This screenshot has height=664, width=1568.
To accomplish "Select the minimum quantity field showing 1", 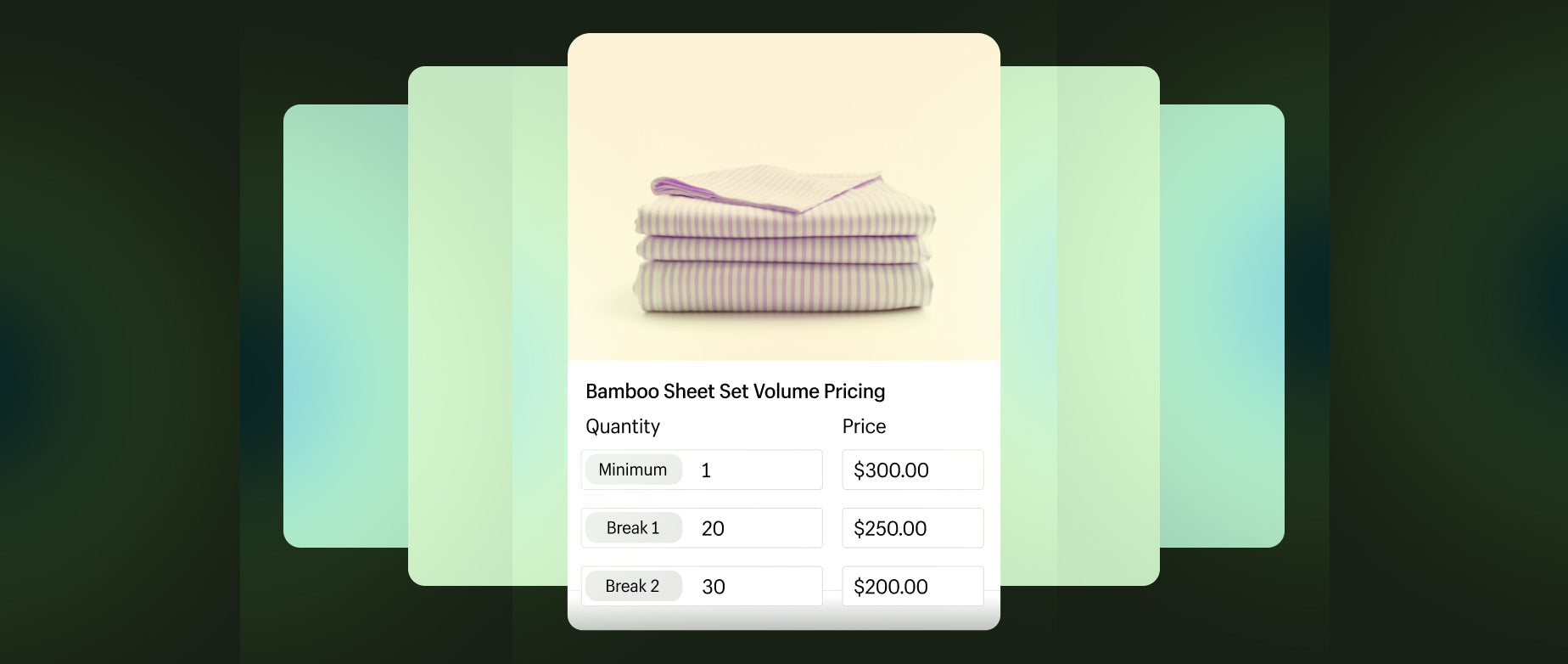I will [755, 470].
